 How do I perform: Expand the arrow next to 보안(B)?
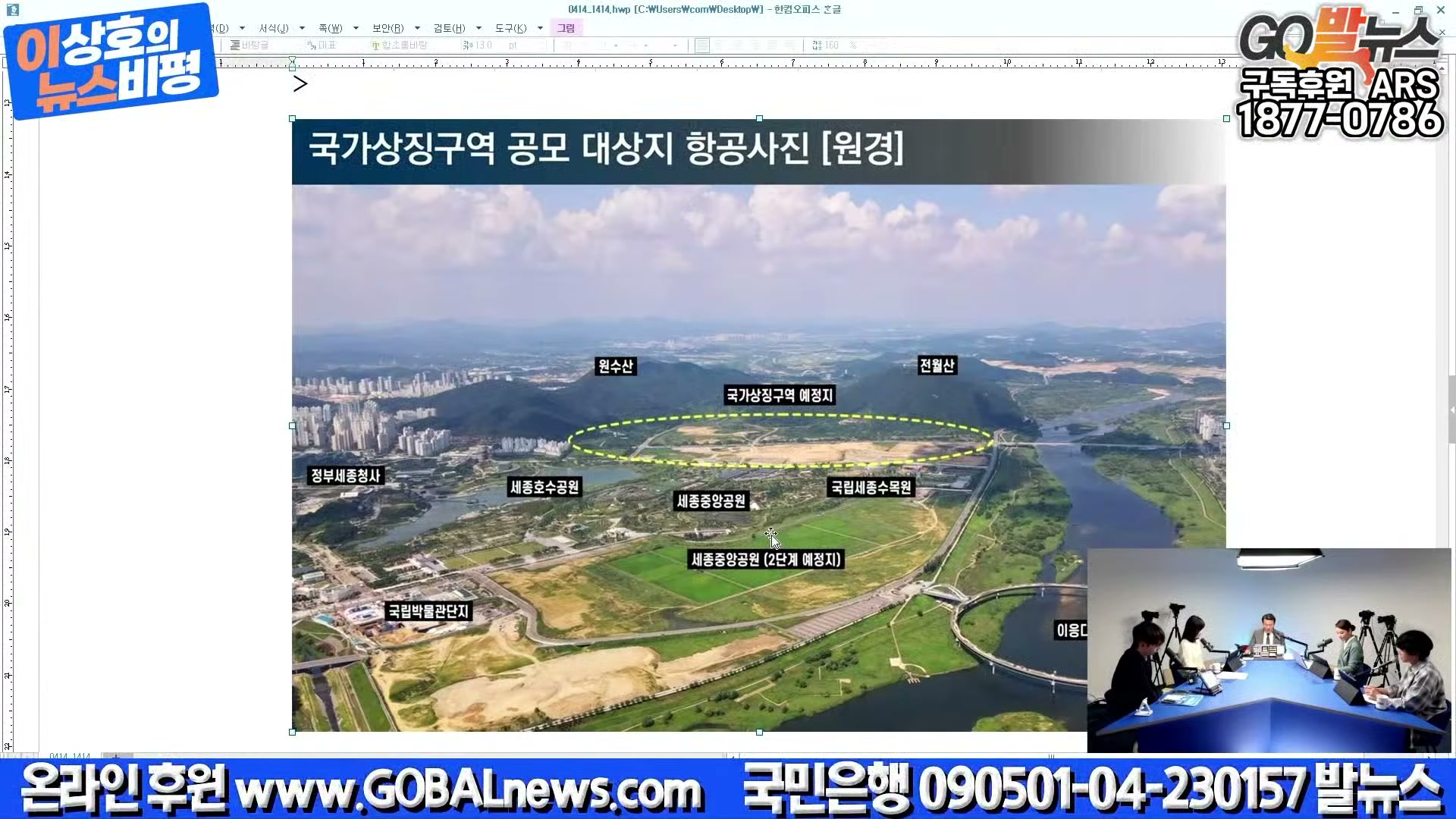[417, 28]
